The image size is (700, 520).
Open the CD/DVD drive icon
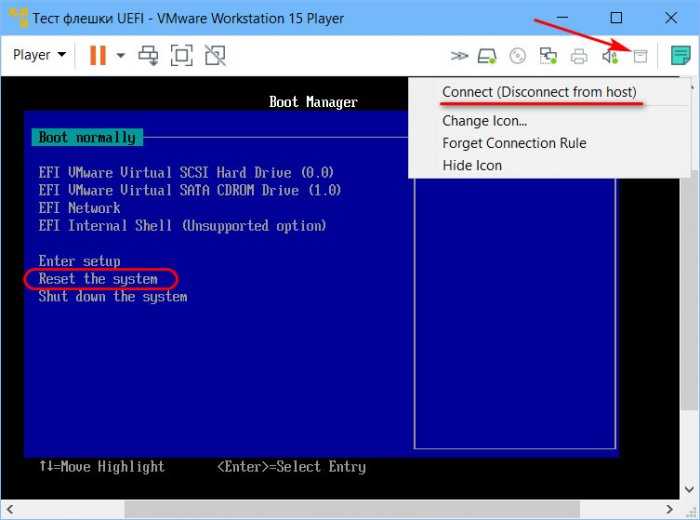pos(517,56)
